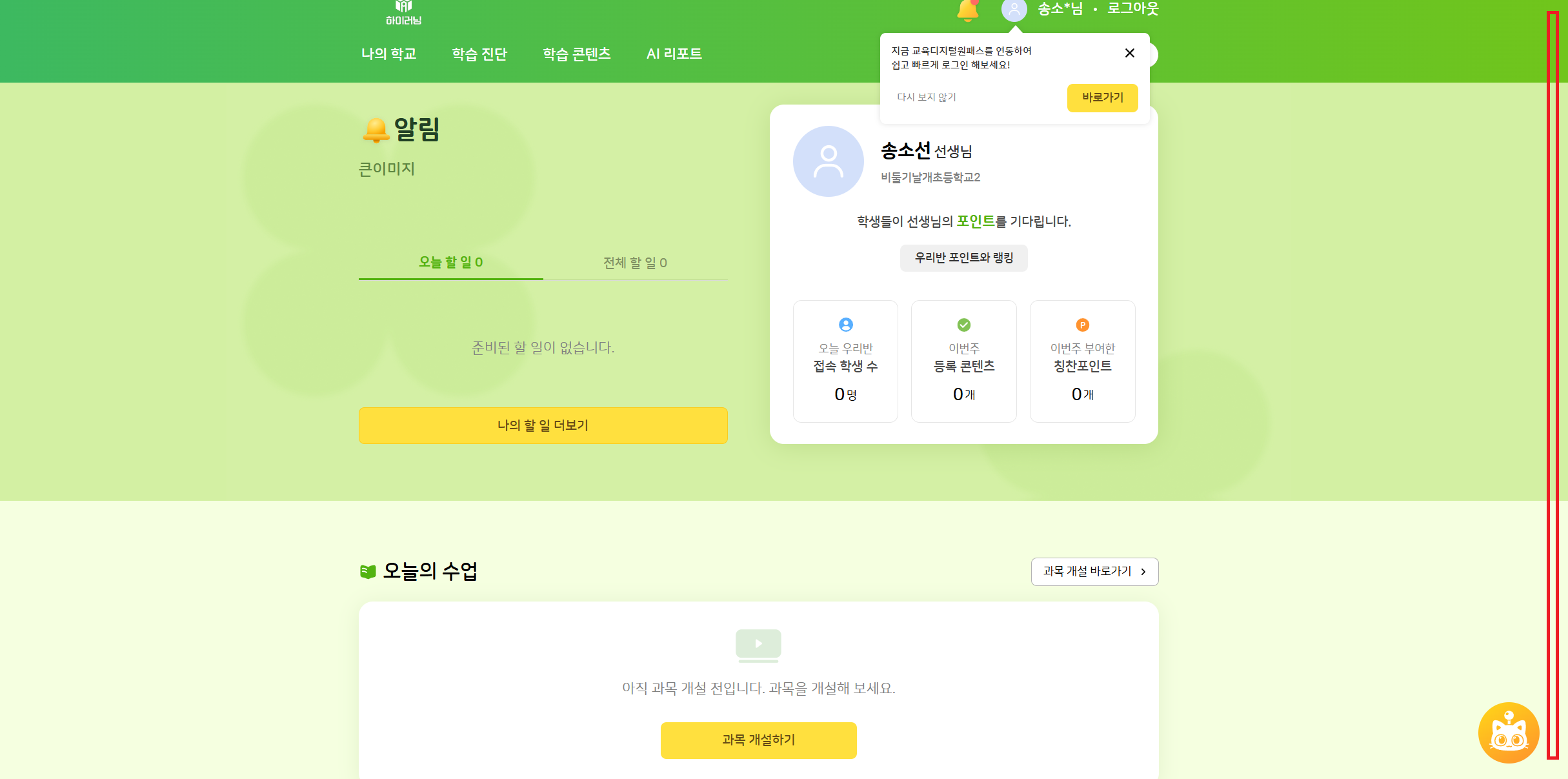Click the 칭찬포인트 orange P icon
The width and height of the screenshot is (1568, 779).
pyautogui.click(x=1082, y=325)
